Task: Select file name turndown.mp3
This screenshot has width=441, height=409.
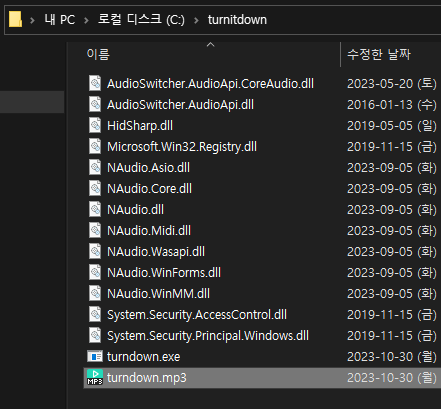Action: coord(147,378)
